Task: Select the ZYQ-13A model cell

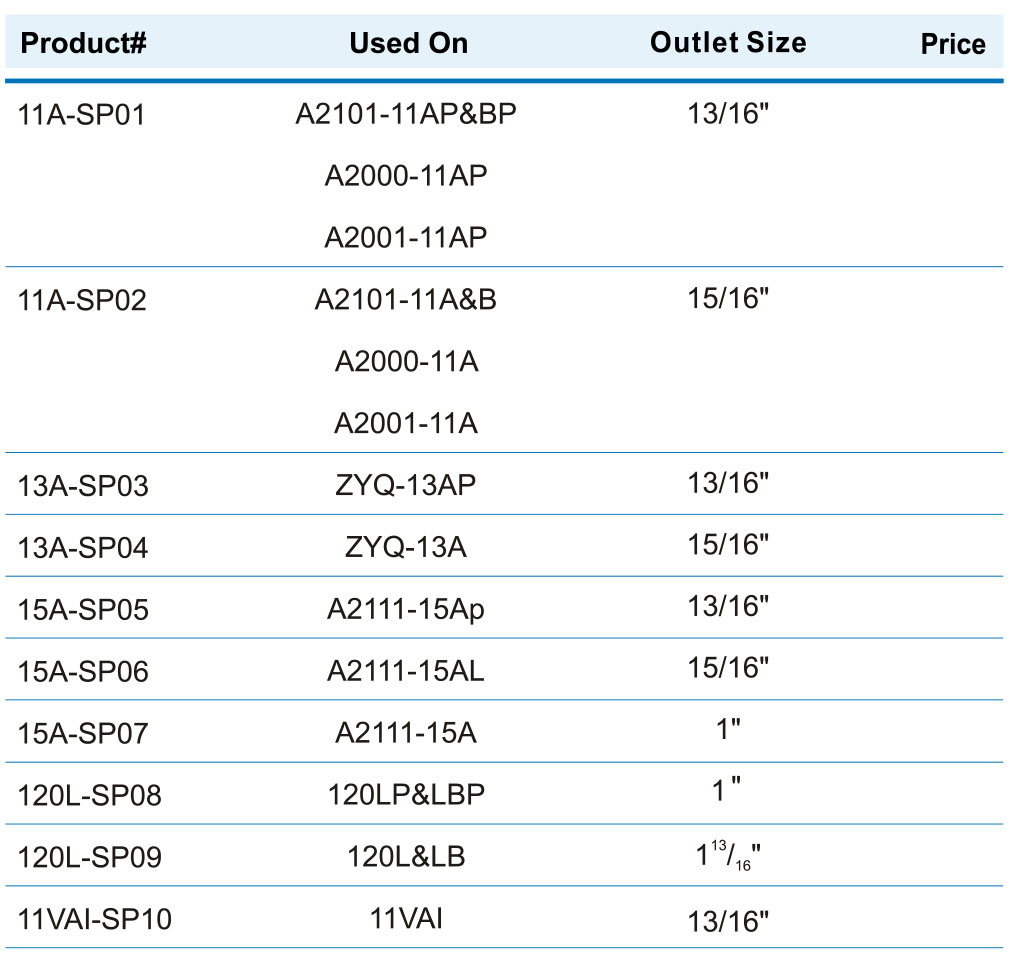Action: (406, 547)
